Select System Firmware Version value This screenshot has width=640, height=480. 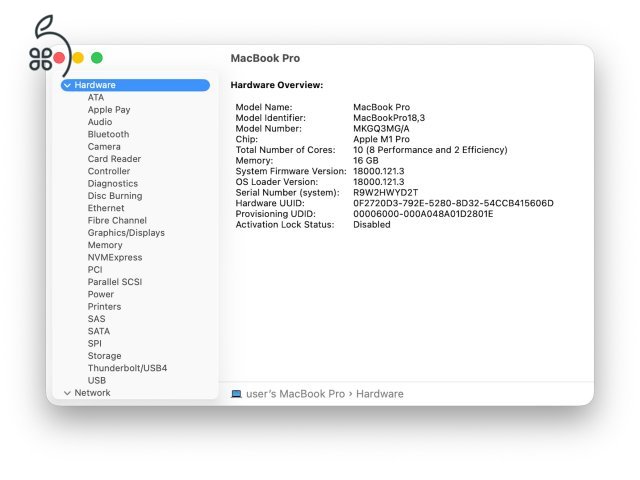coord(379,171)
